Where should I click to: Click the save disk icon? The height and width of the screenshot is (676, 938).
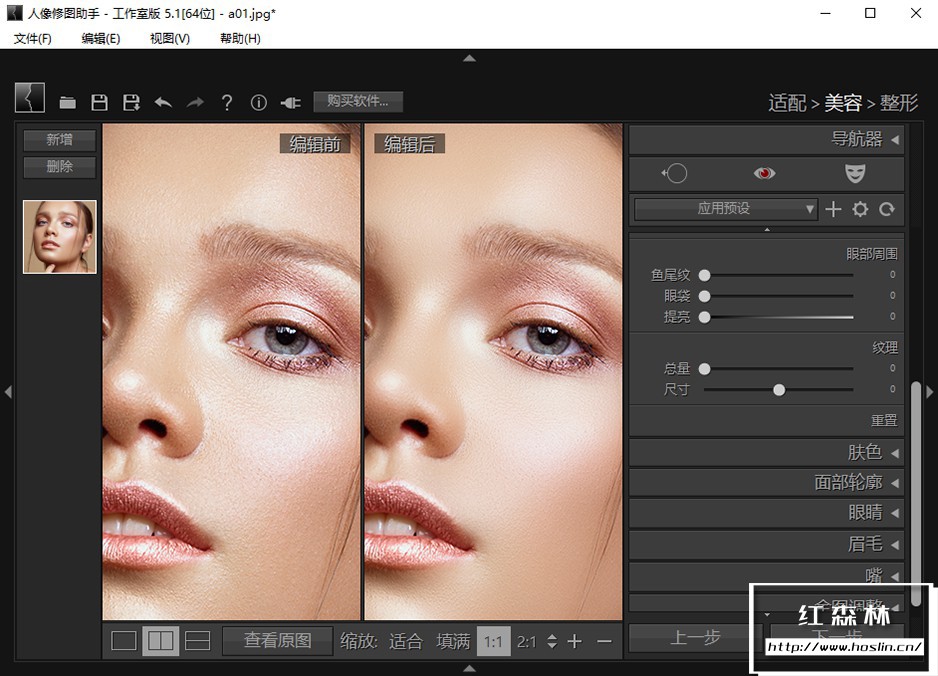[x=99, y=102]
